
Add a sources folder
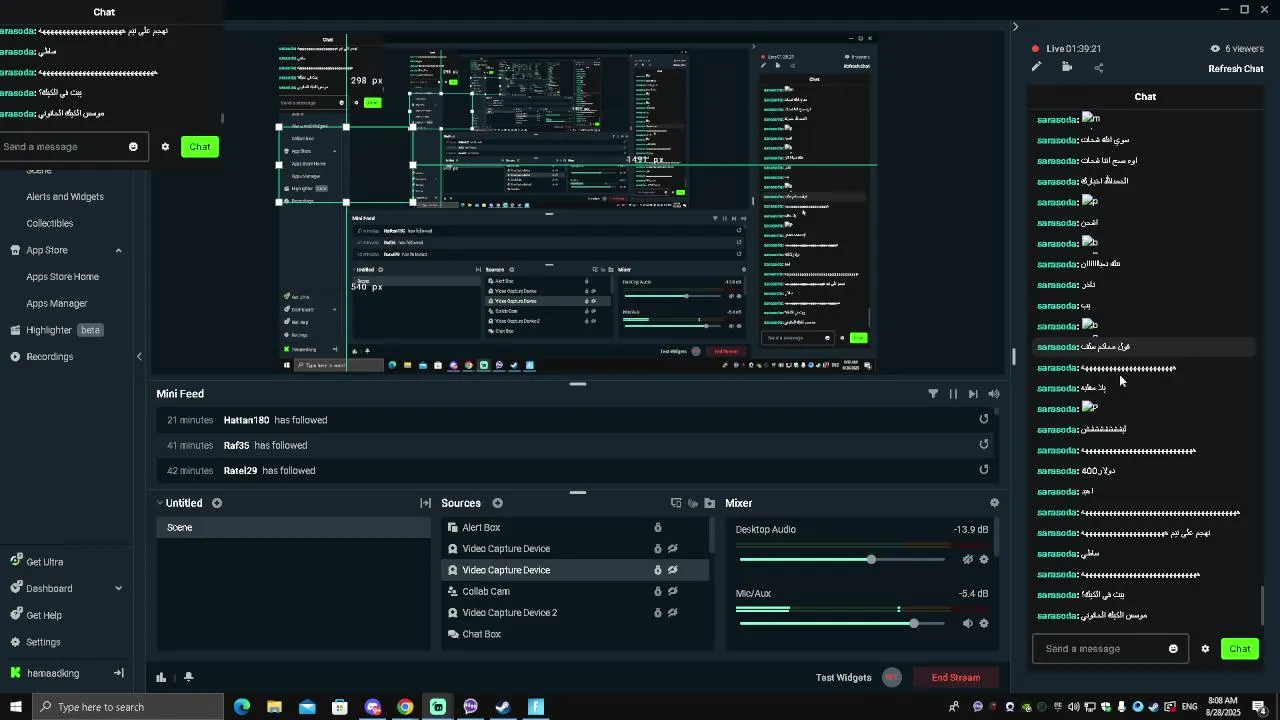pyautogui.click(x=710, y=503)
